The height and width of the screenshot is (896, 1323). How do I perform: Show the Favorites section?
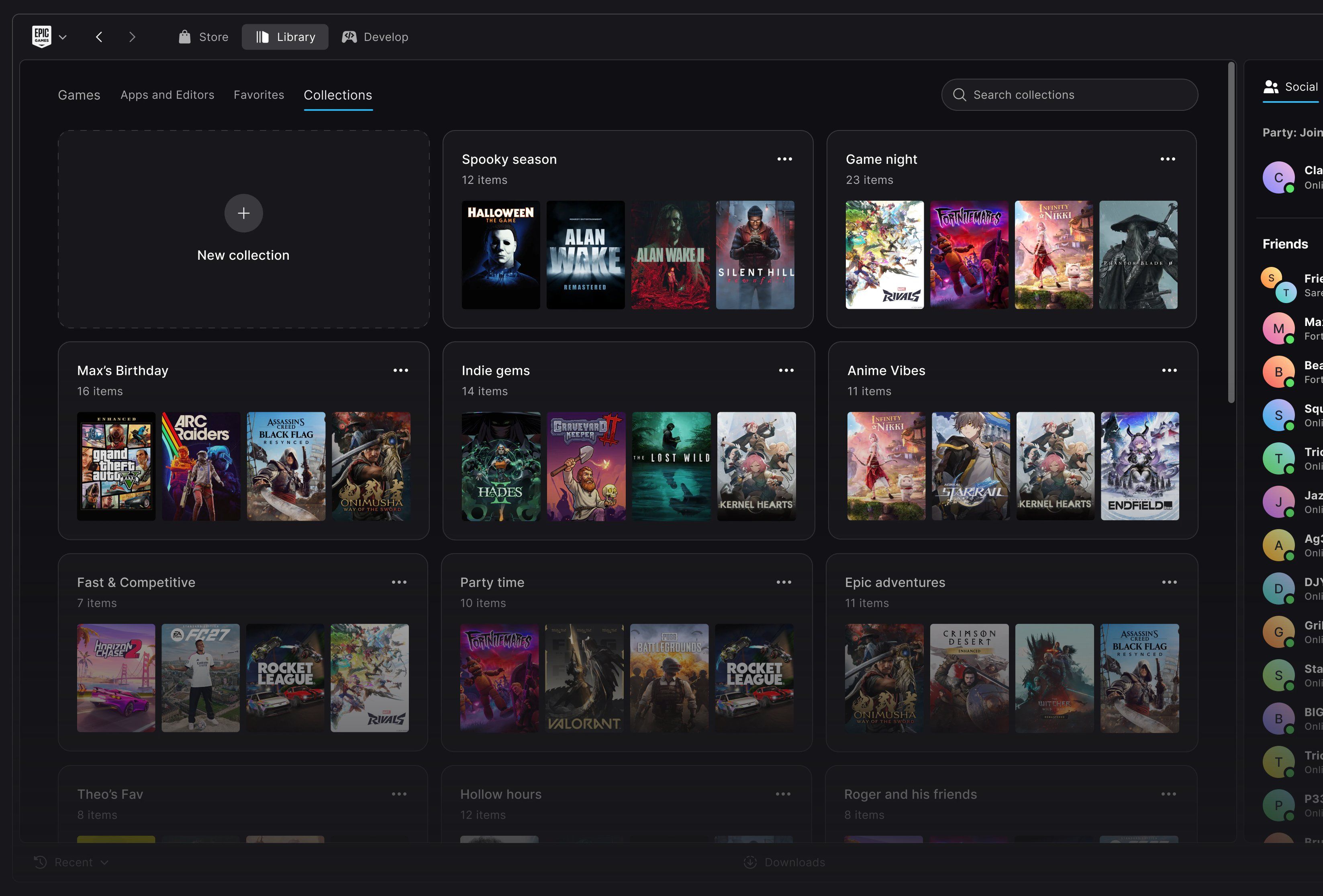tap(259, 95)
